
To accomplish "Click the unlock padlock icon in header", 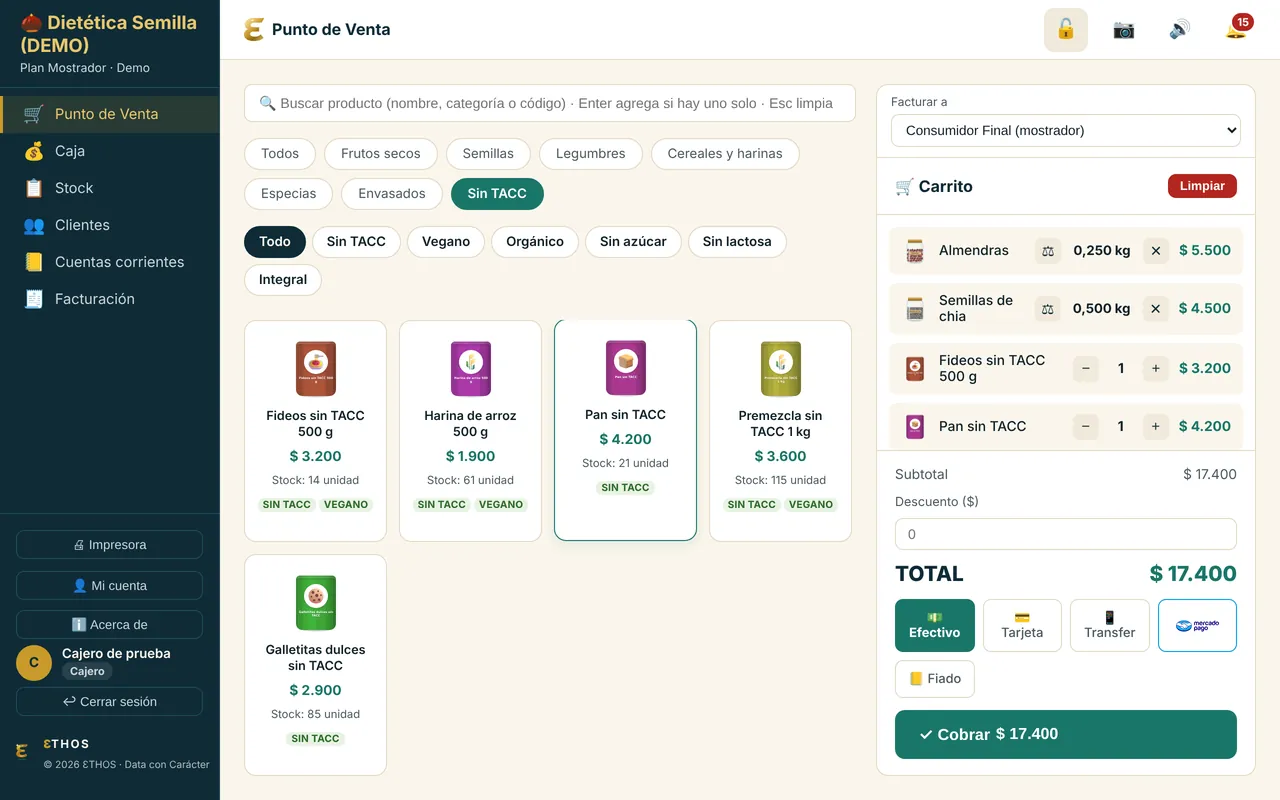I will 1066,30.
